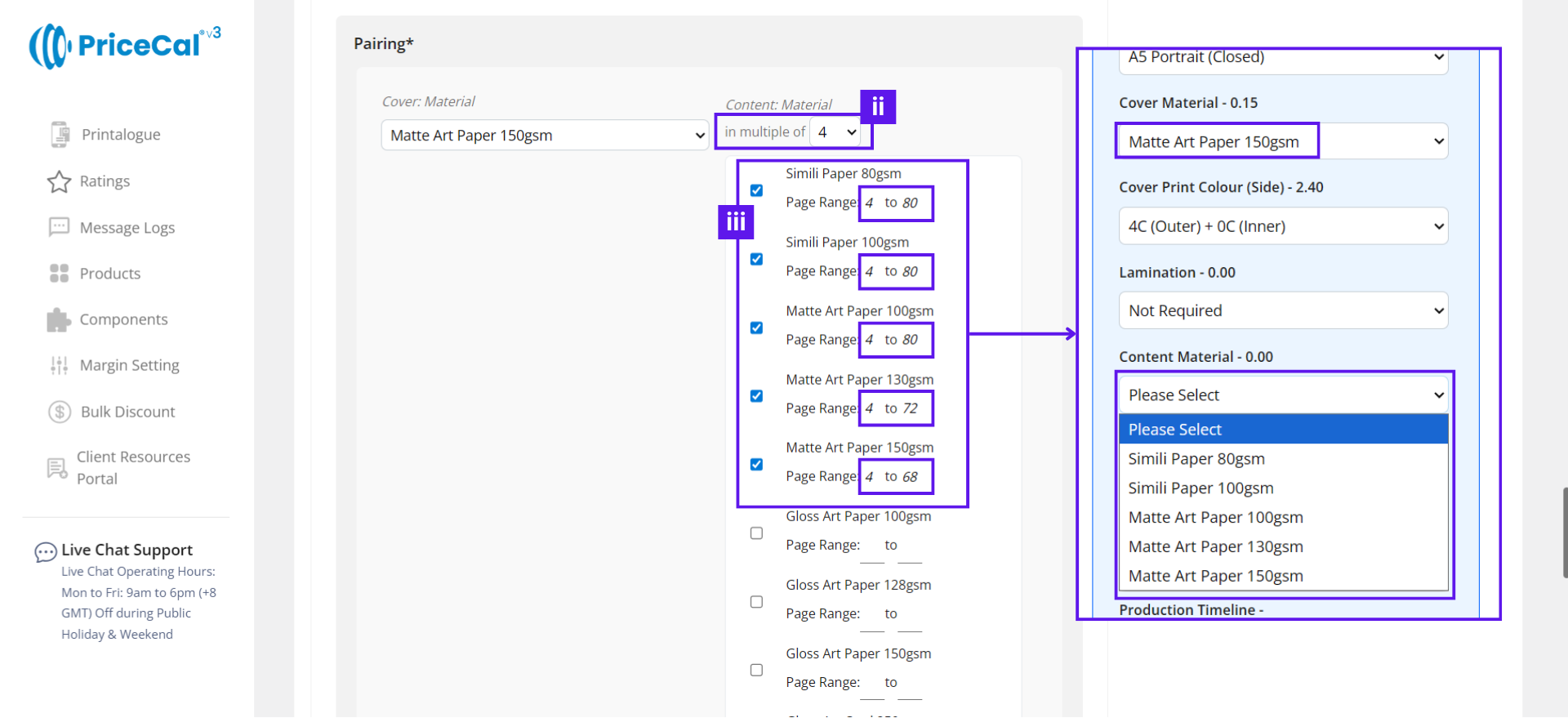This screenshot has height=718, width=1568.
Task: Click the PriceCal logo
Action: [124, 46]
